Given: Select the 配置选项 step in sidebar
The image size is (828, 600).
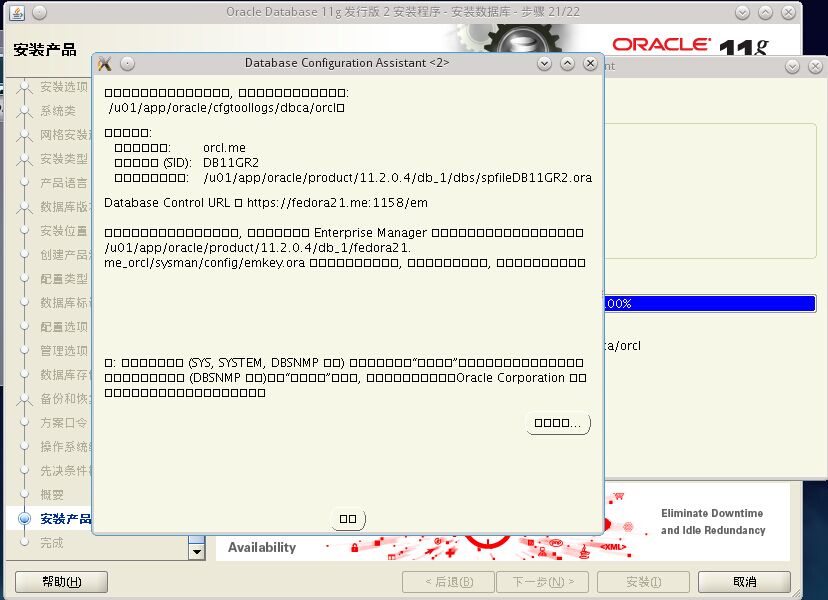Looking at the screenshot, I should coord(64,327).
